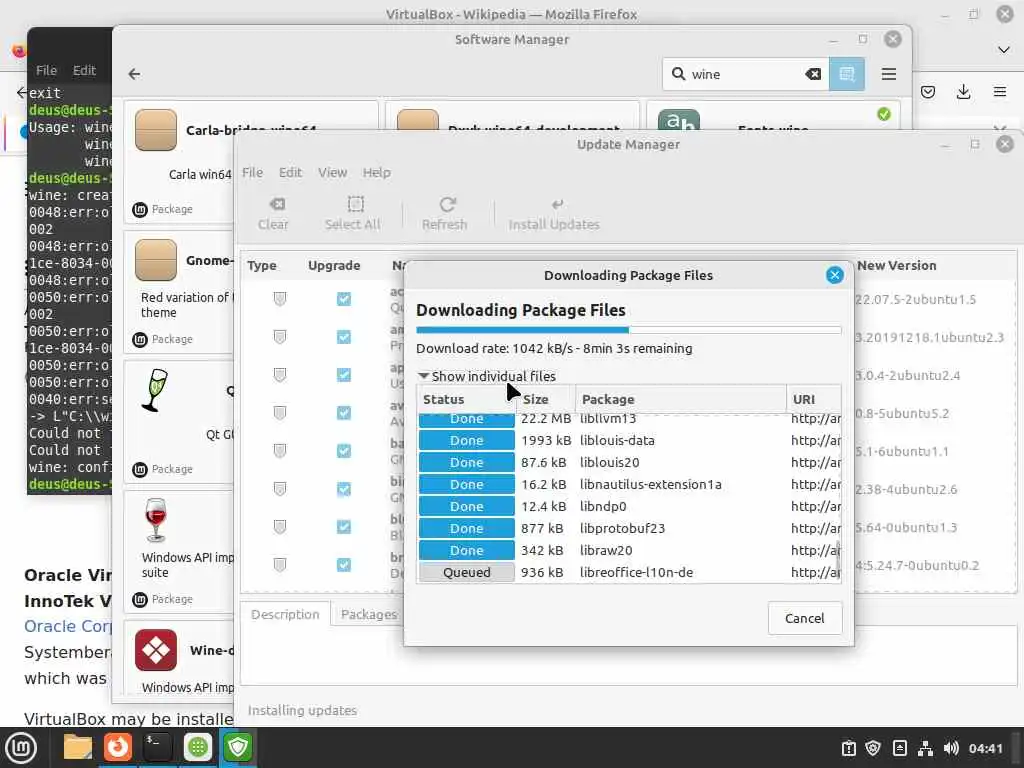Toggle upgrade checkbox for 4:5.24.7-0ubuntu0.2 row
The width and height of the screenshot is (1024, 768).
pos(344,564)
